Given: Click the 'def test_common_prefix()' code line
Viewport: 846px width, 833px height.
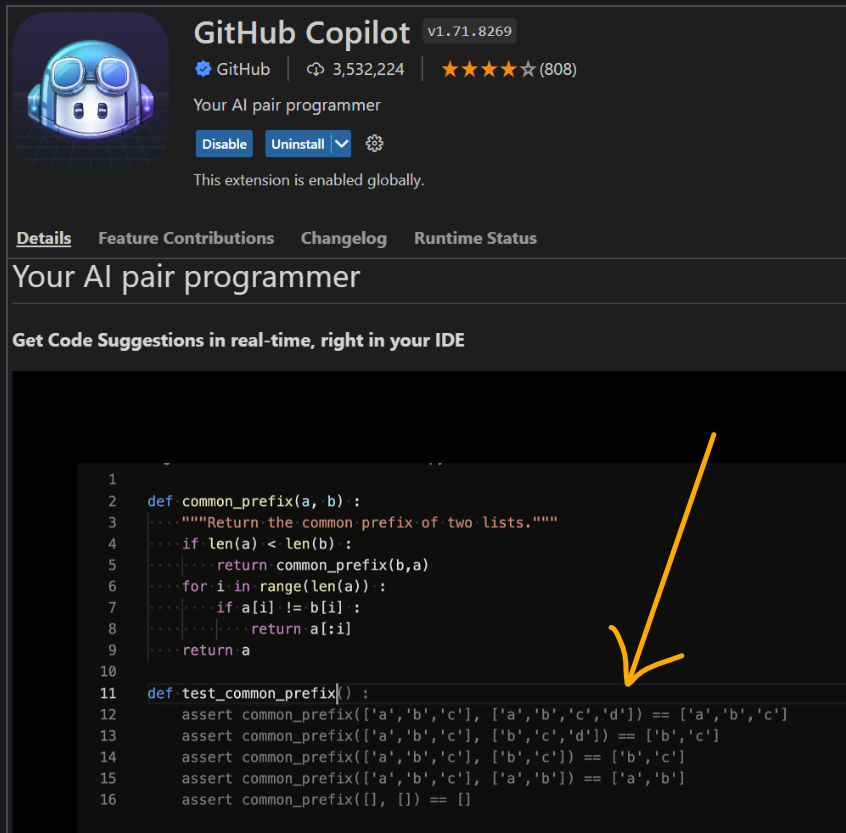Looking at the screenshot, I should pos(258,693).
